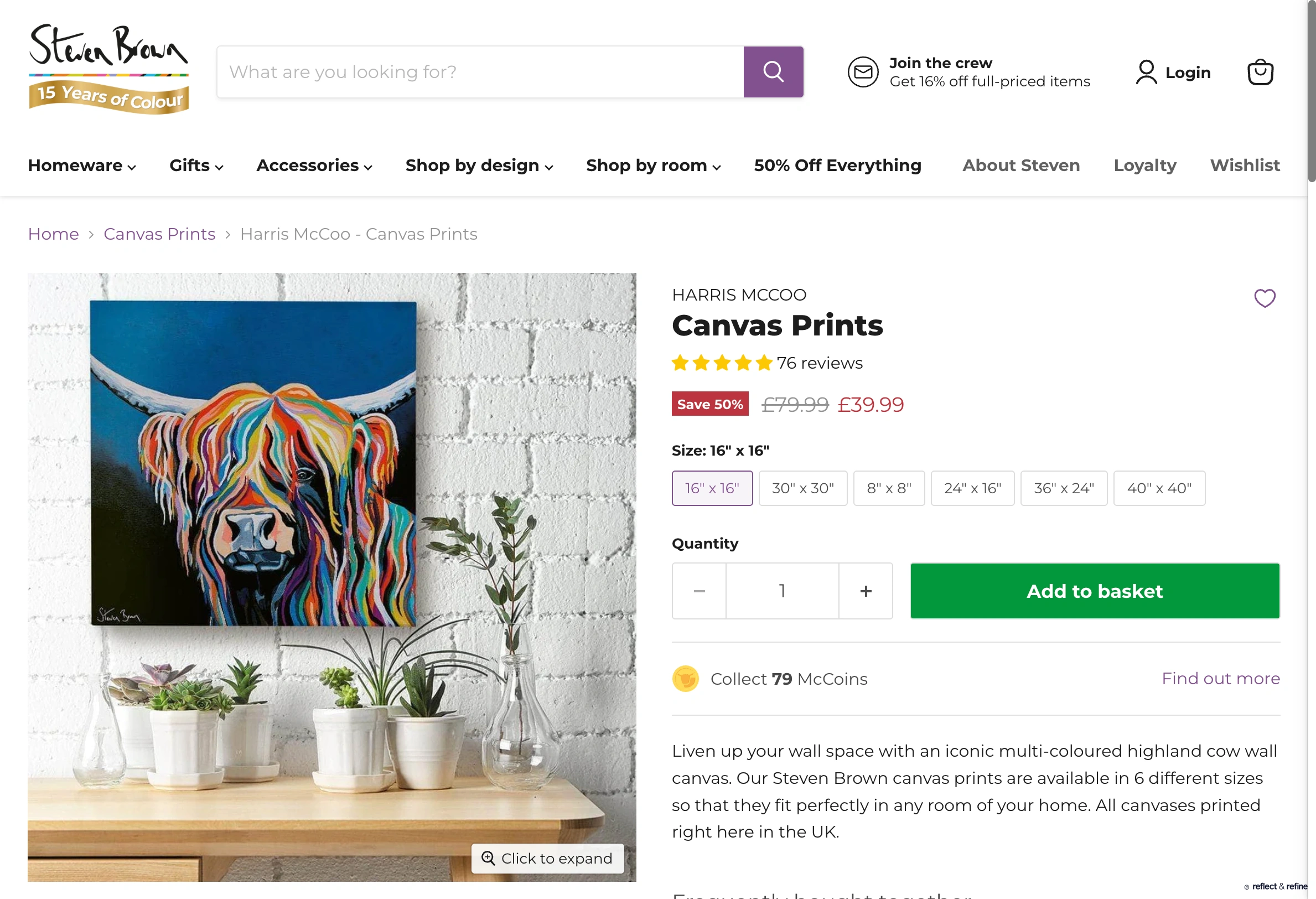The width and height of the screenshot is (1316, 899).
Task: Open the 76 reviews link
Action: 820,363
